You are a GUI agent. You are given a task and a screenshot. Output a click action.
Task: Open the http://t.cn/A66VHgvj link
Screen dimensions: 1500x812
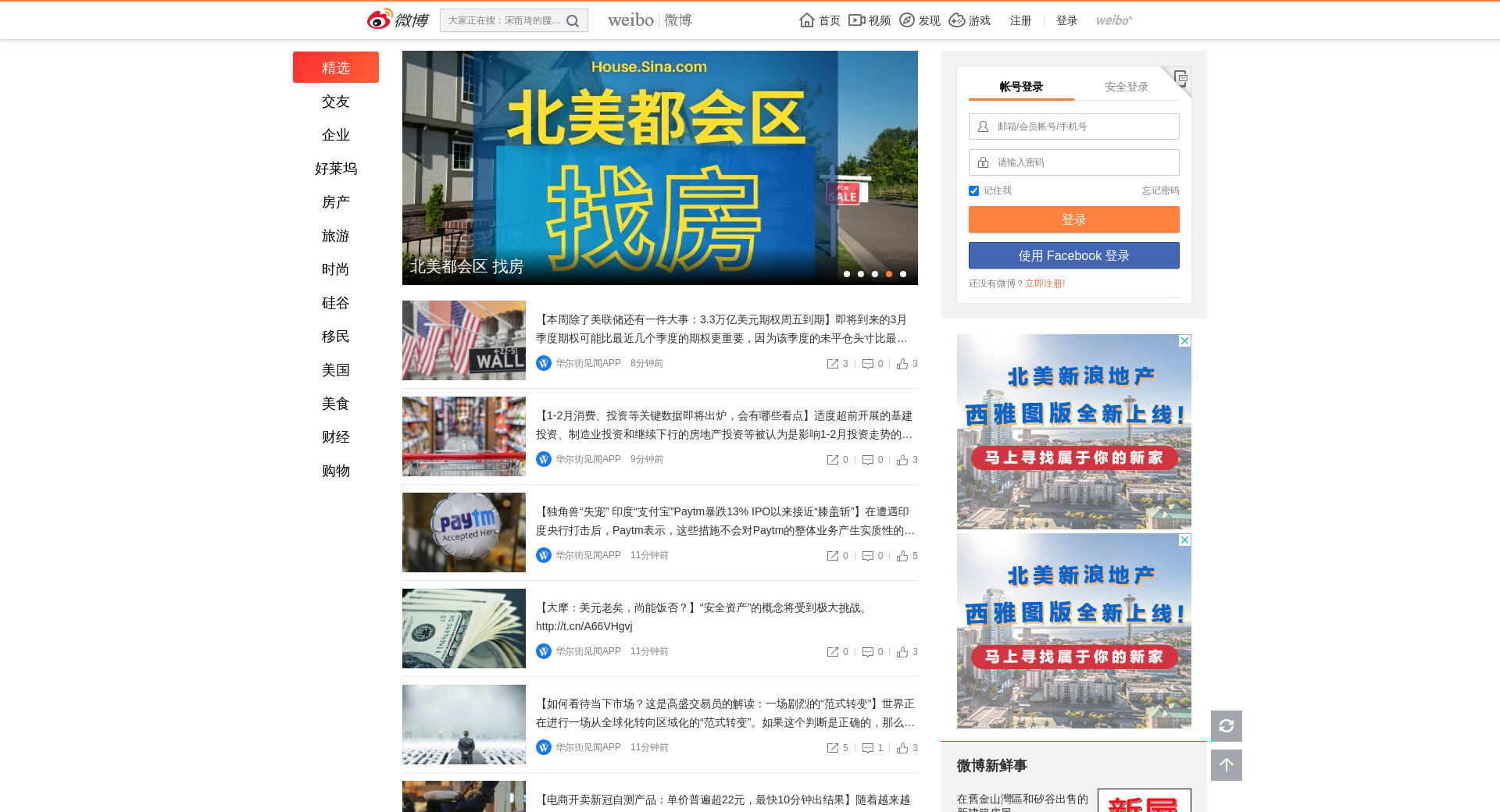[x=584, y=626]
